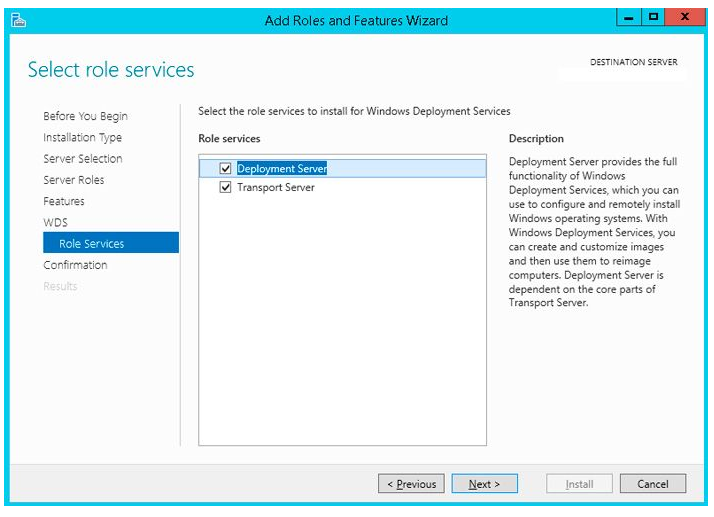Select the Transport Server role service label
The image size is (714, 517).
275,187
